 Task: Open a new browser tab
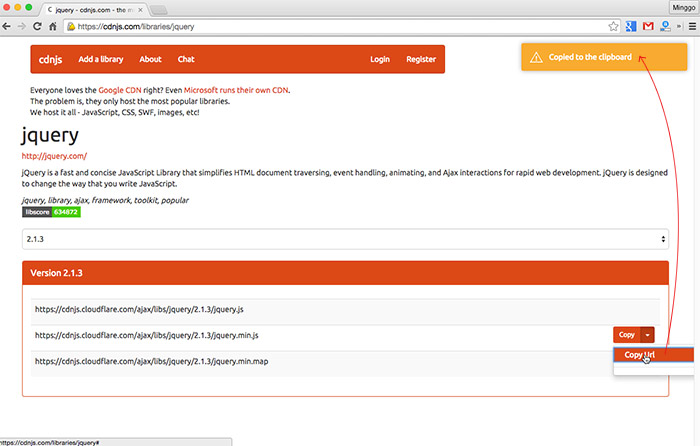pos(158,10)
